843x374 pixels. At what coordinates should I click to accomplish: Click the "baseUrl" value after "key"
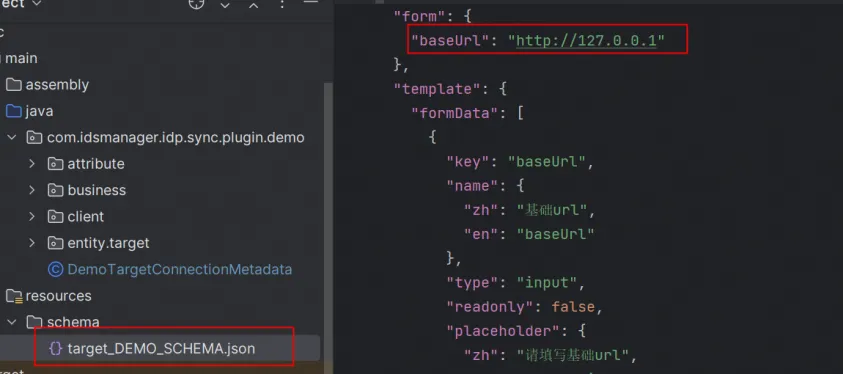[547, 162]
